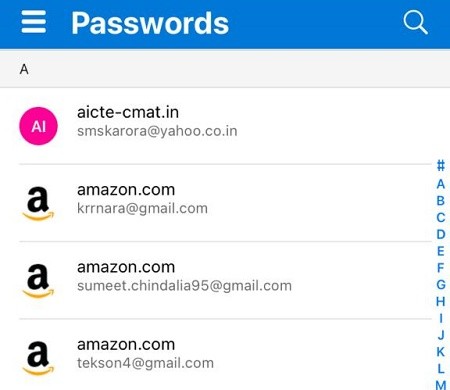
Task: Jump to letter B in index
Action: (441, 201)
